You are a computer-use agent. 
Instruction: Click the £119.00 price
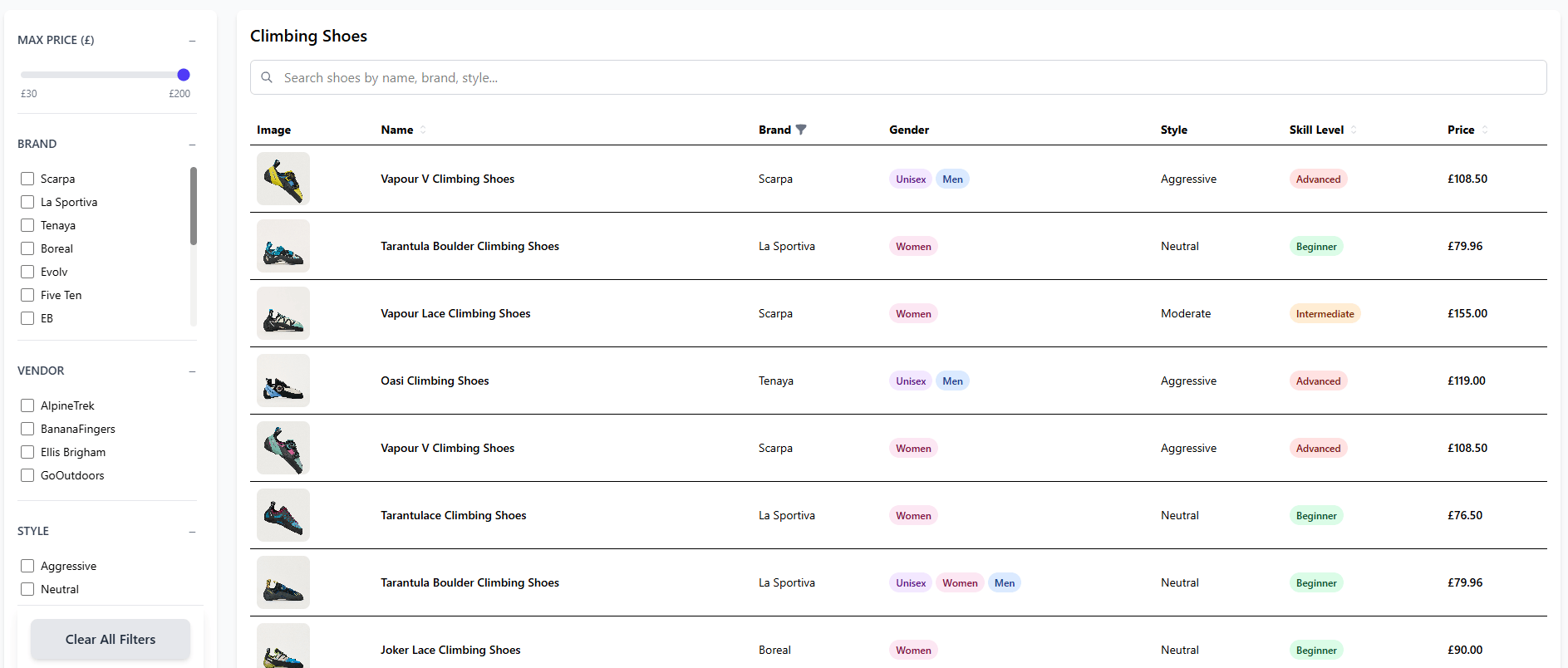point(1467,381)
